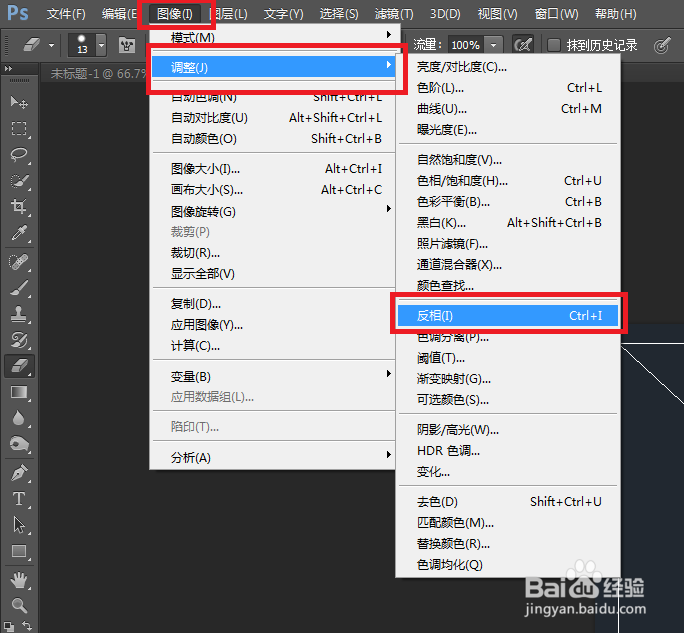
Task: Open the brush size preset dropdown
Action: click(101, 44)
